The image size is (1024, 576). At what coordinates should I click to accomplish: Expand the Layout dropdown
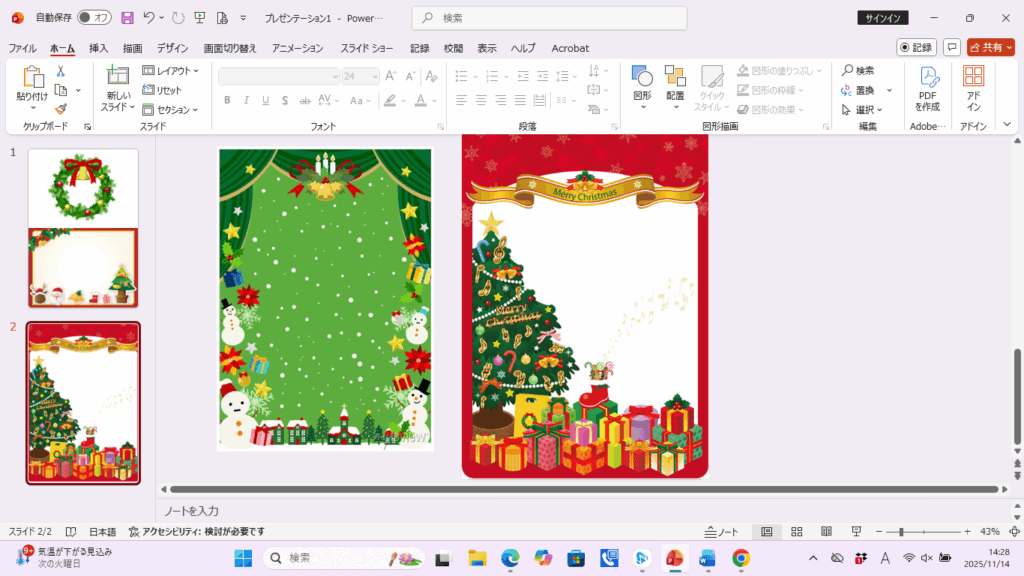click(170, 71)
